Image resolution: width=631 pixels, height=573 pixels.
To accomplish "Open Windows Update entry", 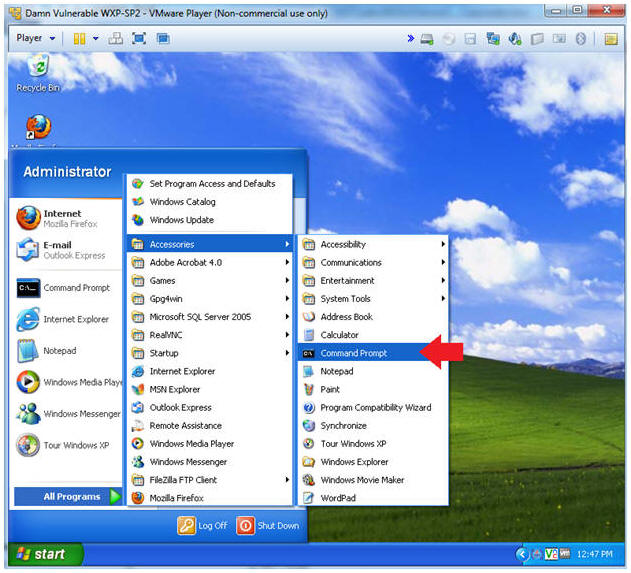I will 210,220.
